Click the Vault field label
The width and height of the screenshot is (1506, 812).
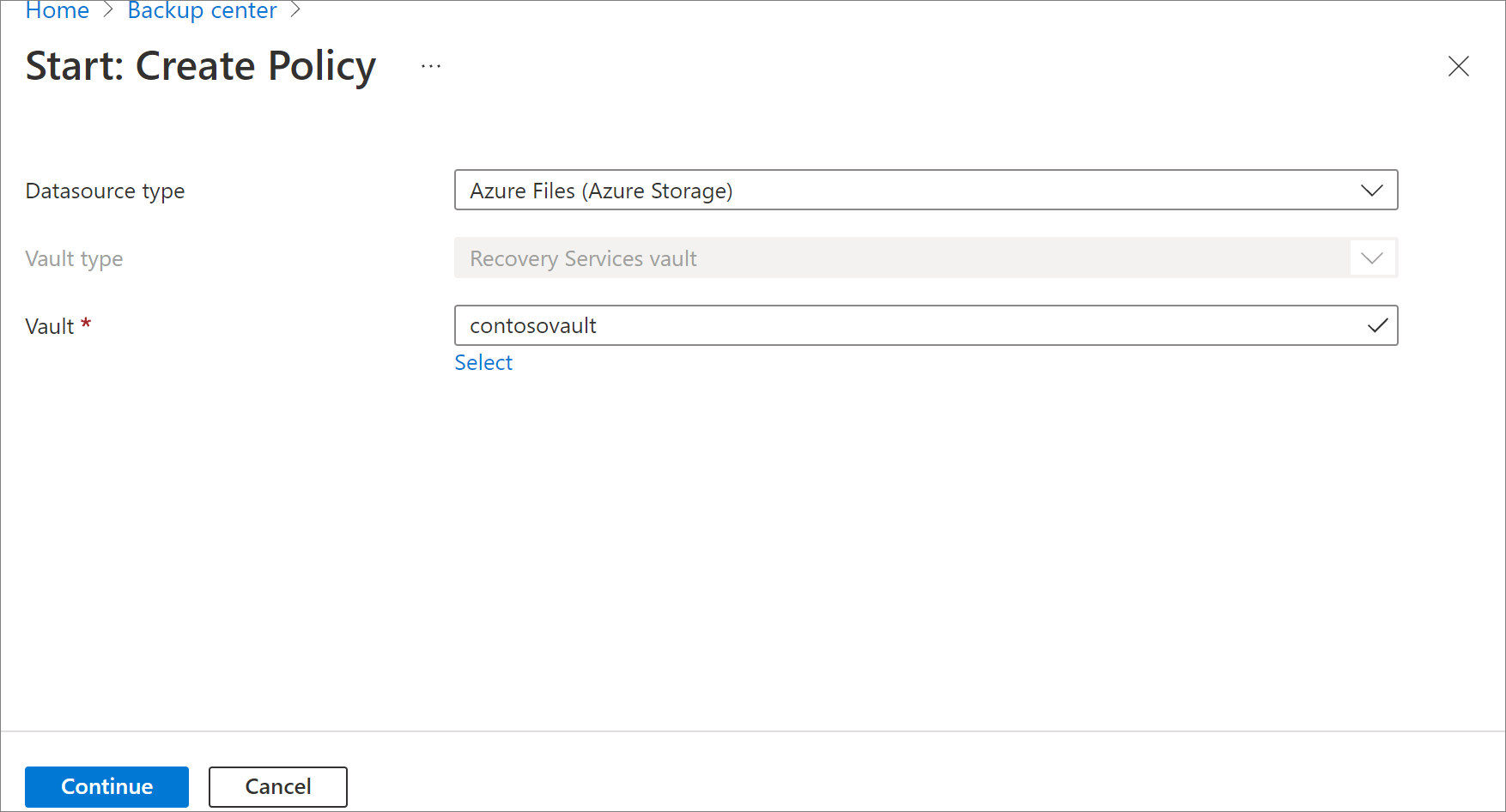50,327
